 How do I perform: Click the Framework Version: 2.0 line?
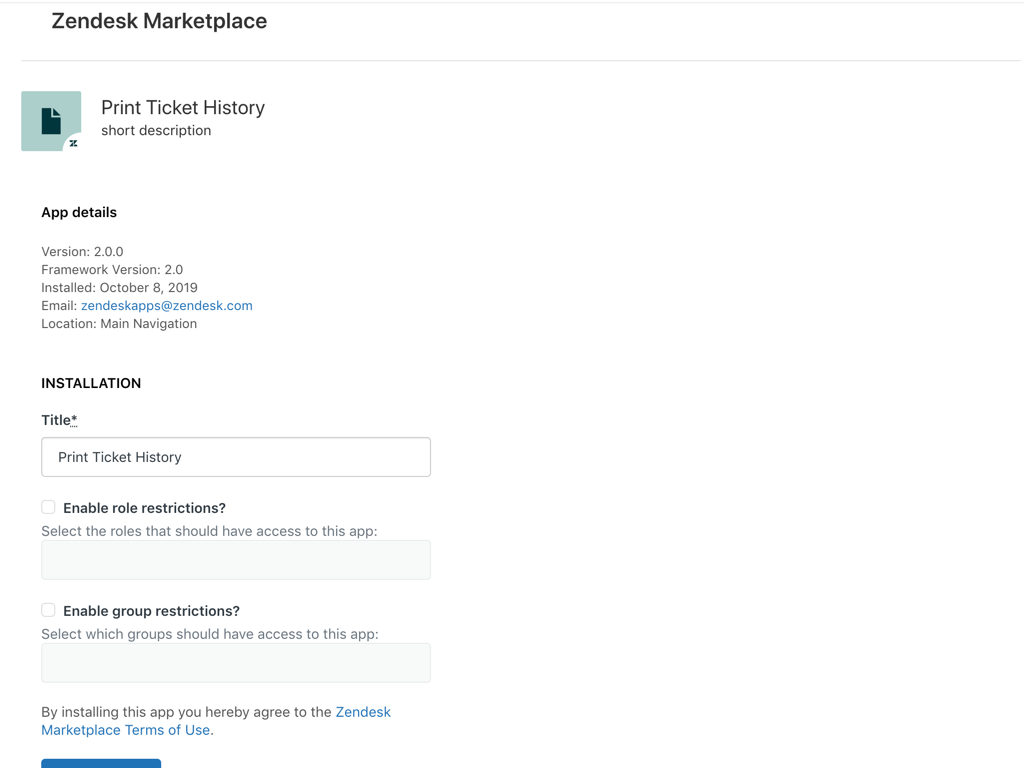(x=112, y=270)
